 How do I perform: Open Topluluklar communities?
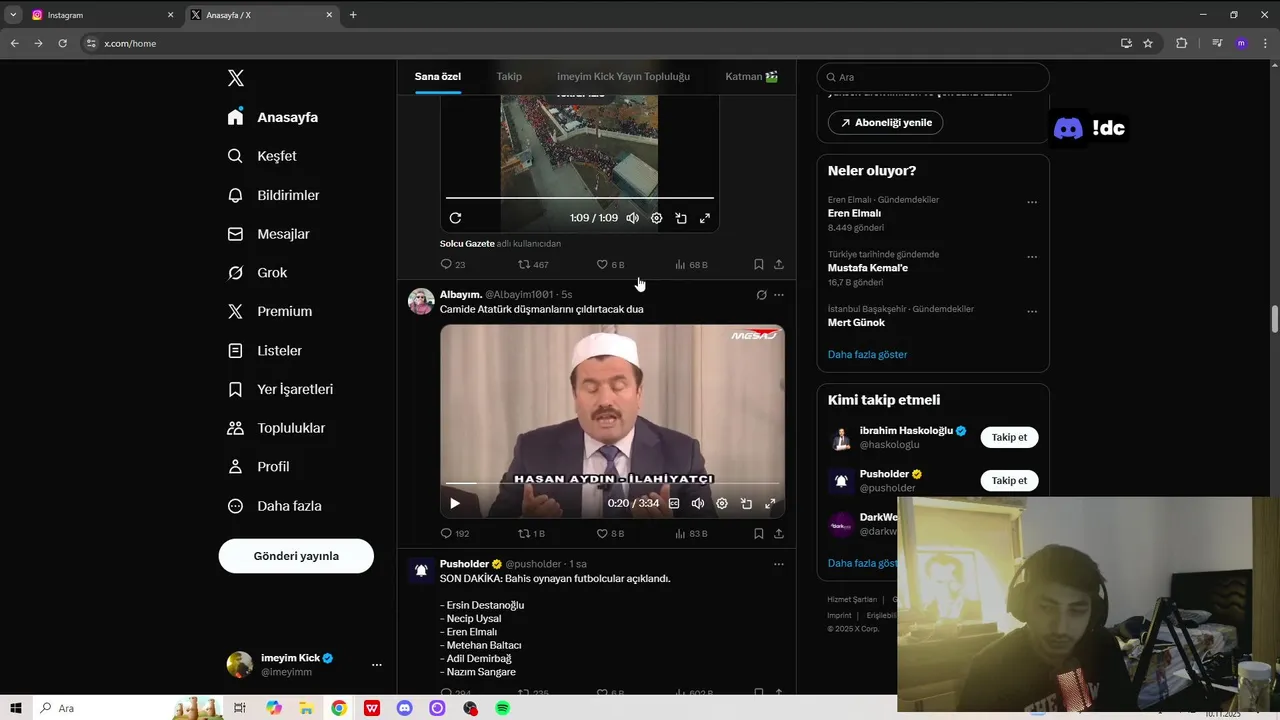pyautogui.click(x=276, y=428)
